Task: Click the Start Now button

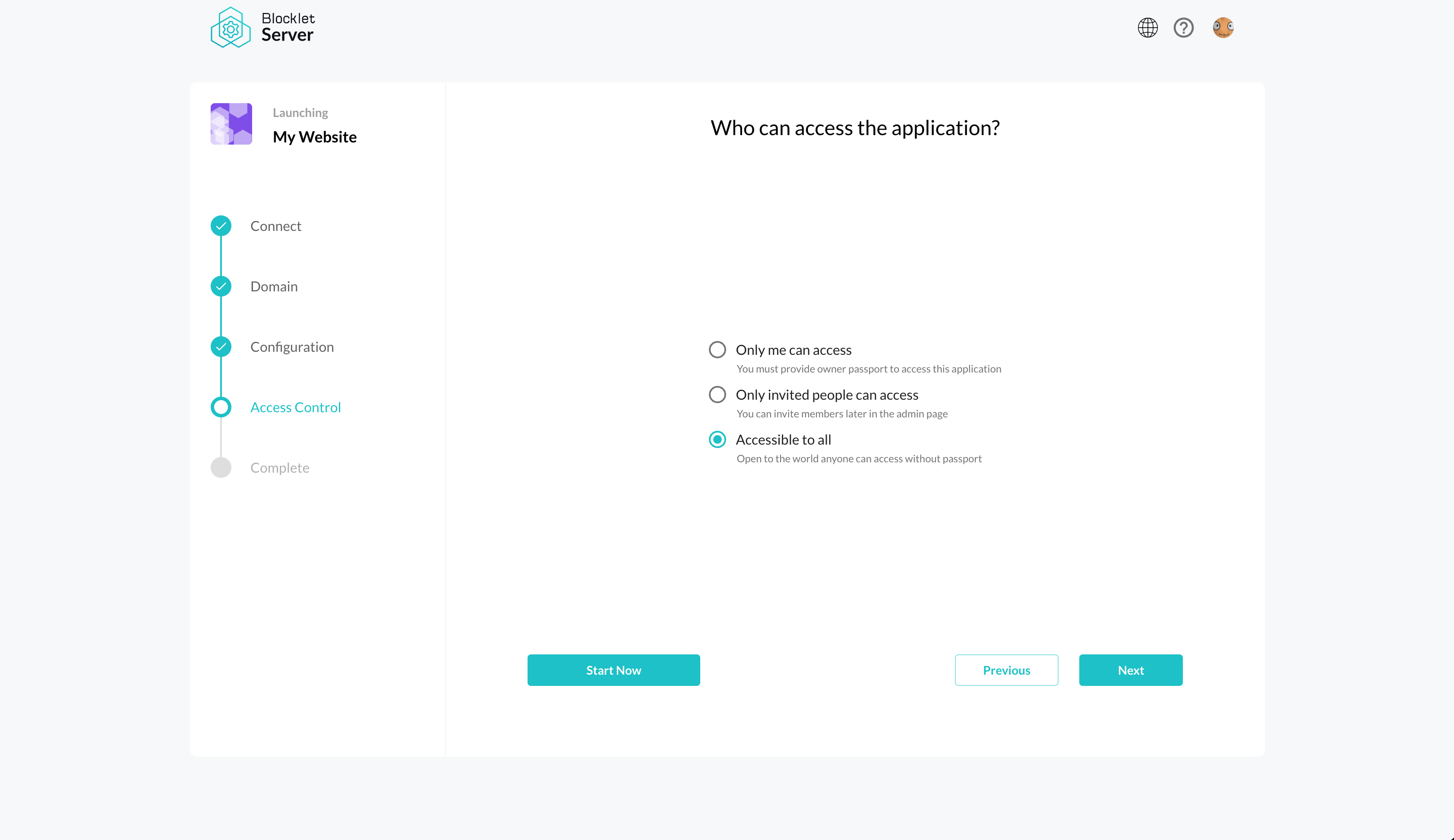Action: pos(613,670)
